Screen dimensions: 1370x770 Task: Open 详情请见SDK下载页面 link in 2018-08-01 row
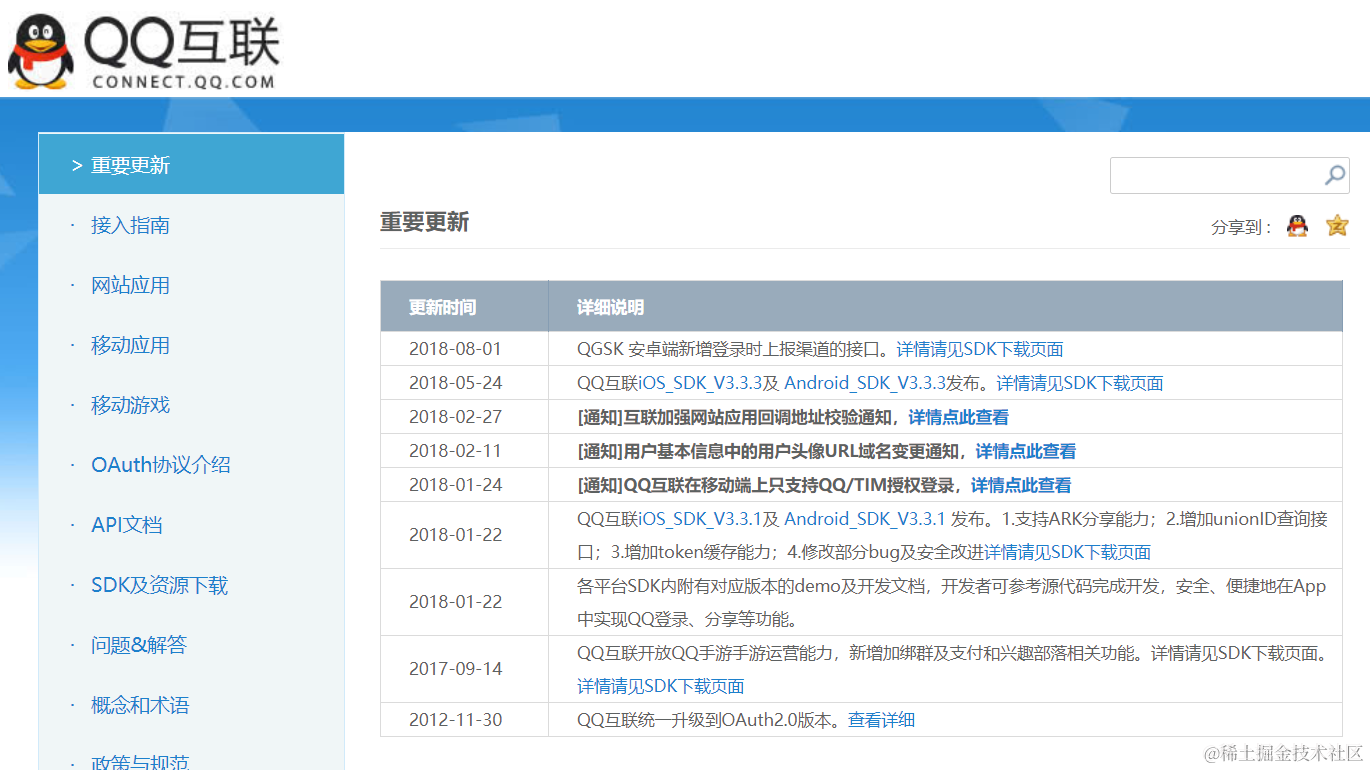[980, 349]
